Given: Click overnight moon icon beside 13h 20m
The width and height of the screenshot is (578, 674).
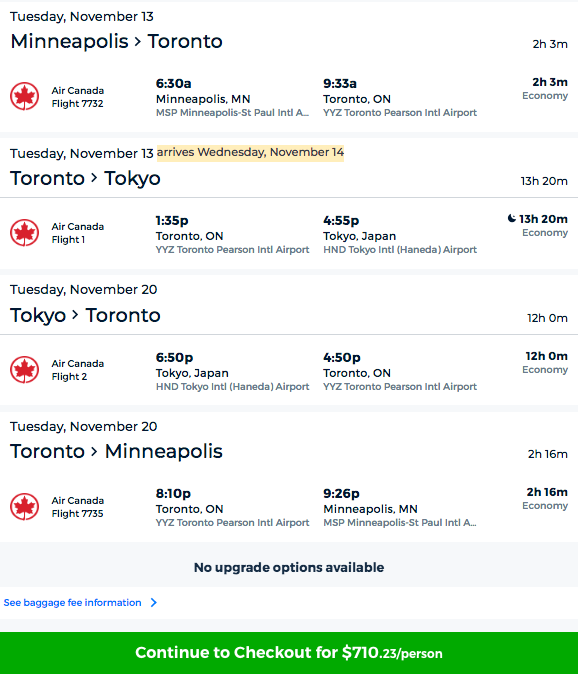Looking at the screenshot, I should pyautogui.click(x=511, y=218).
